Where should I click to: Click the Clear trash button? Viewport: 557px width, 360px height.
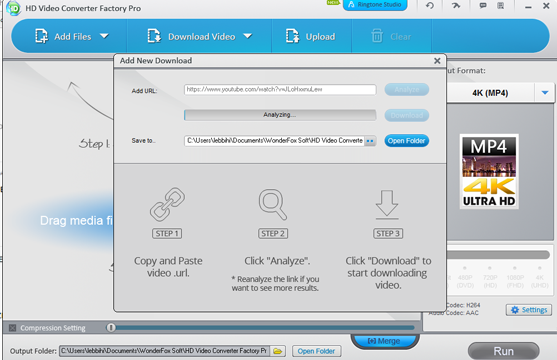(391, 37)
